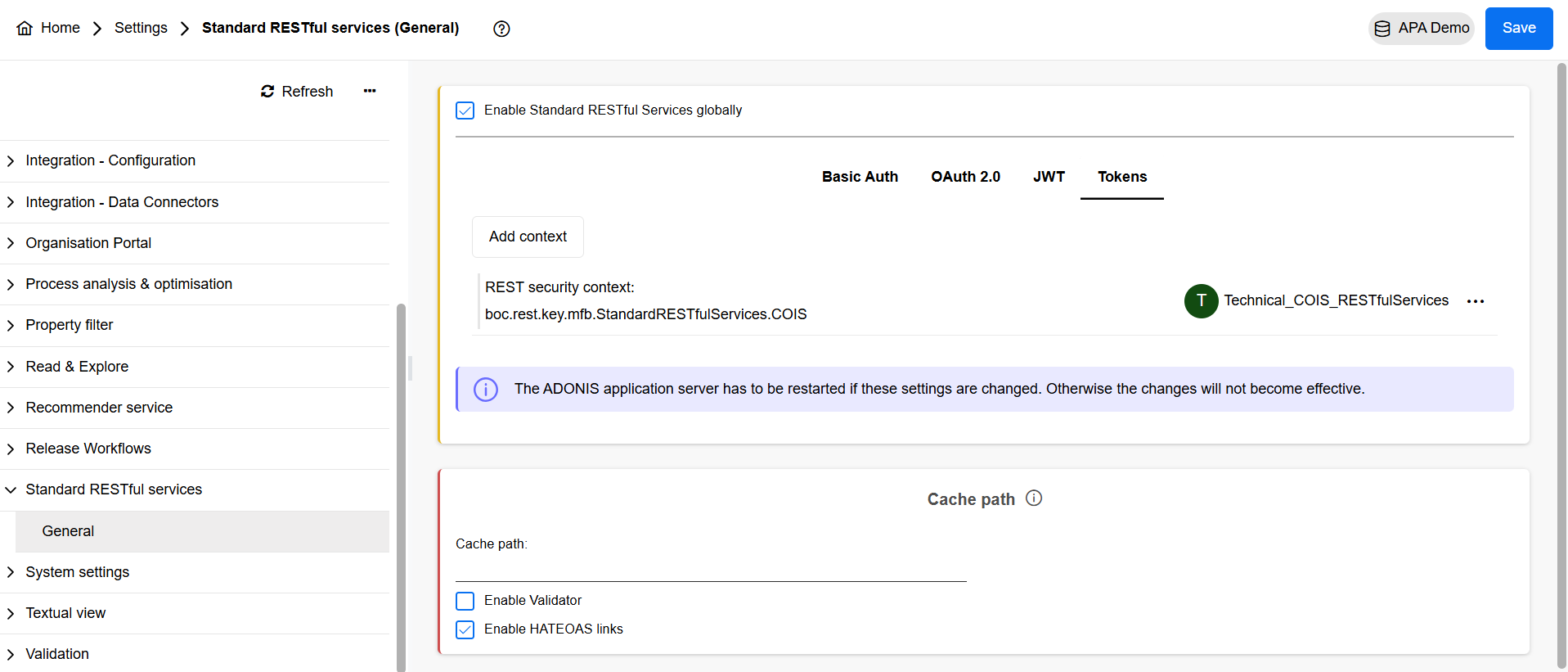Click the Cache path info icon
The height and width of the screenshot is (672, 1568).
(x=1034, y=498)
